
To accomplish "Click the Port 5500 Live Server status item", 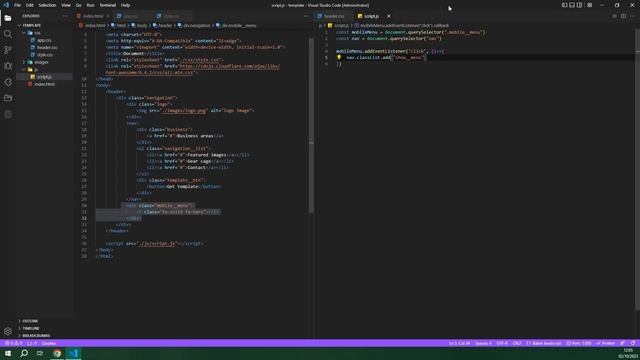I will coord(579,343).
